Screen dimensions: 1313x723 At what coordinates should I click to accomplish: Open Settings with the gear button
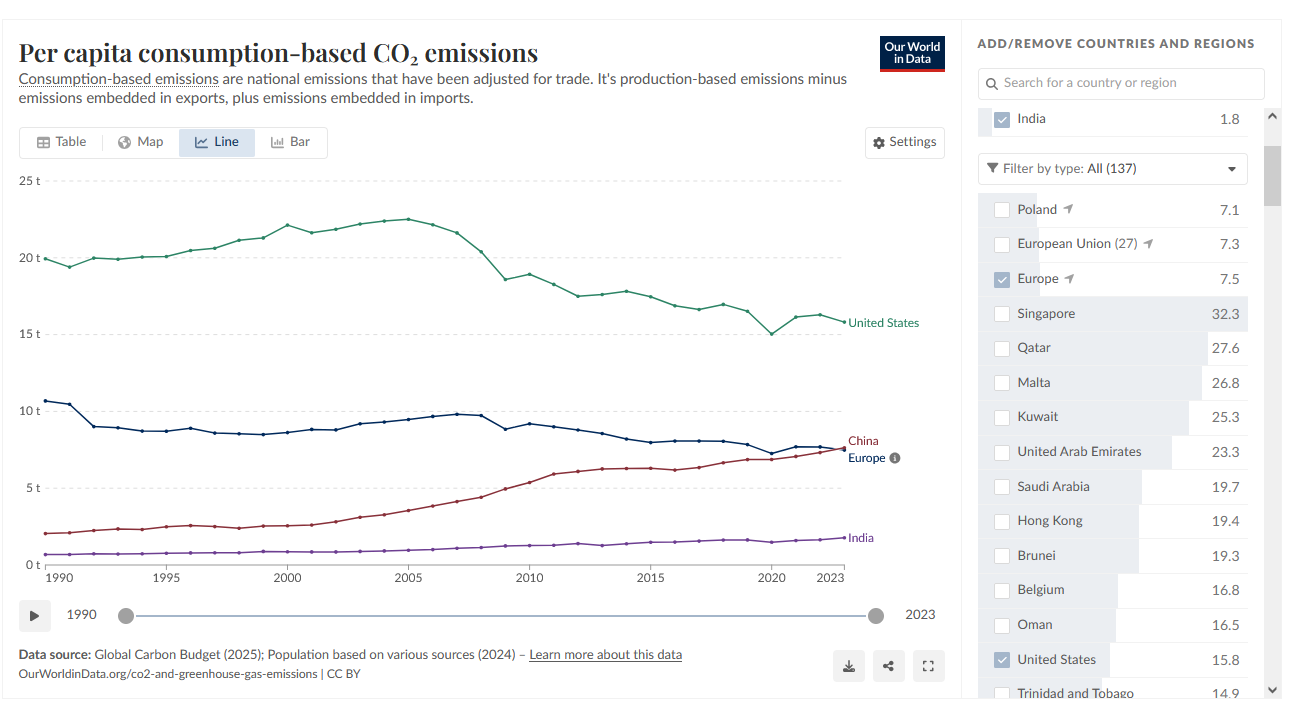coord(904,142)
